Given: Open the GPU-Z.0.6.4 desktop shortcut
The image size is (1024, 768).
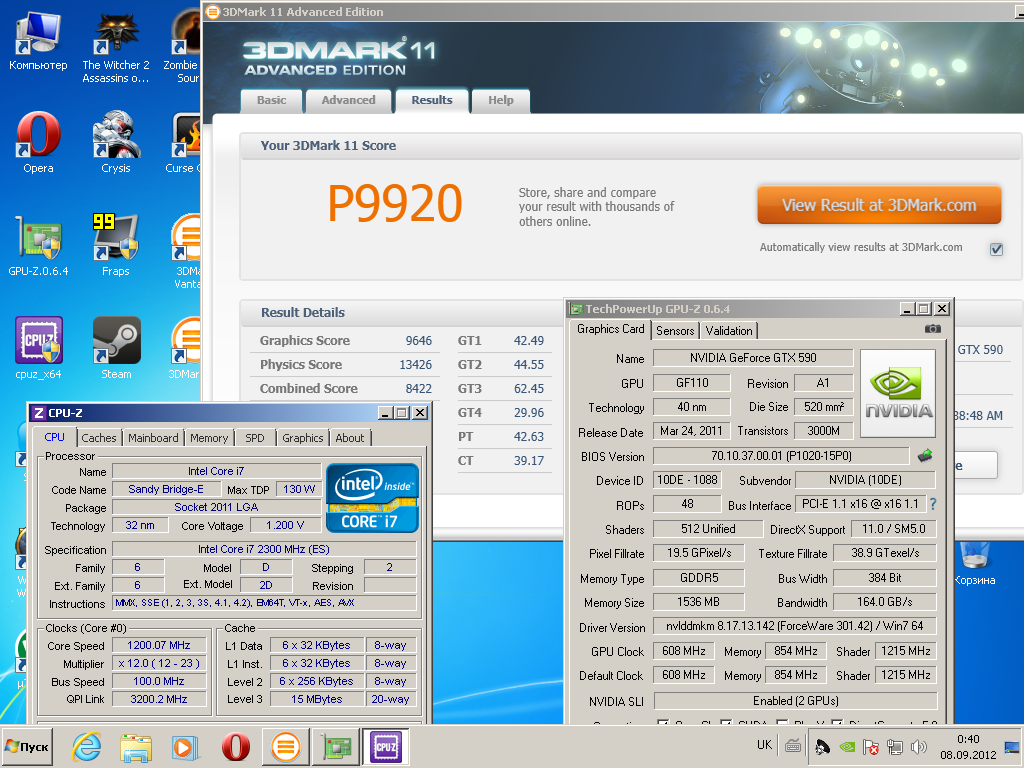Looking at the screenshot, I should point(38,245).
